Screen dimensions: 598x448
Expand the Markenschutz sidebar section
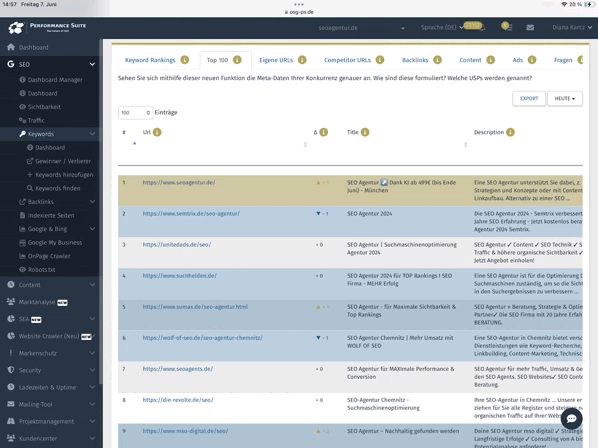[x=92, y=353]
